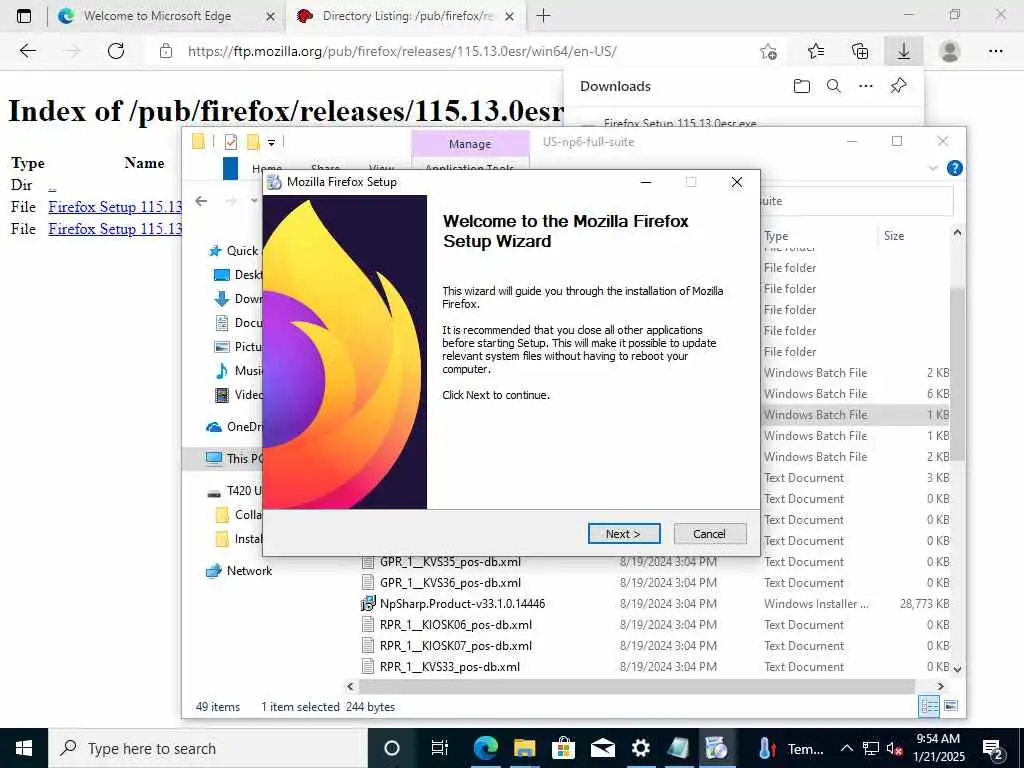Click taskbar search box

(208, 748)
